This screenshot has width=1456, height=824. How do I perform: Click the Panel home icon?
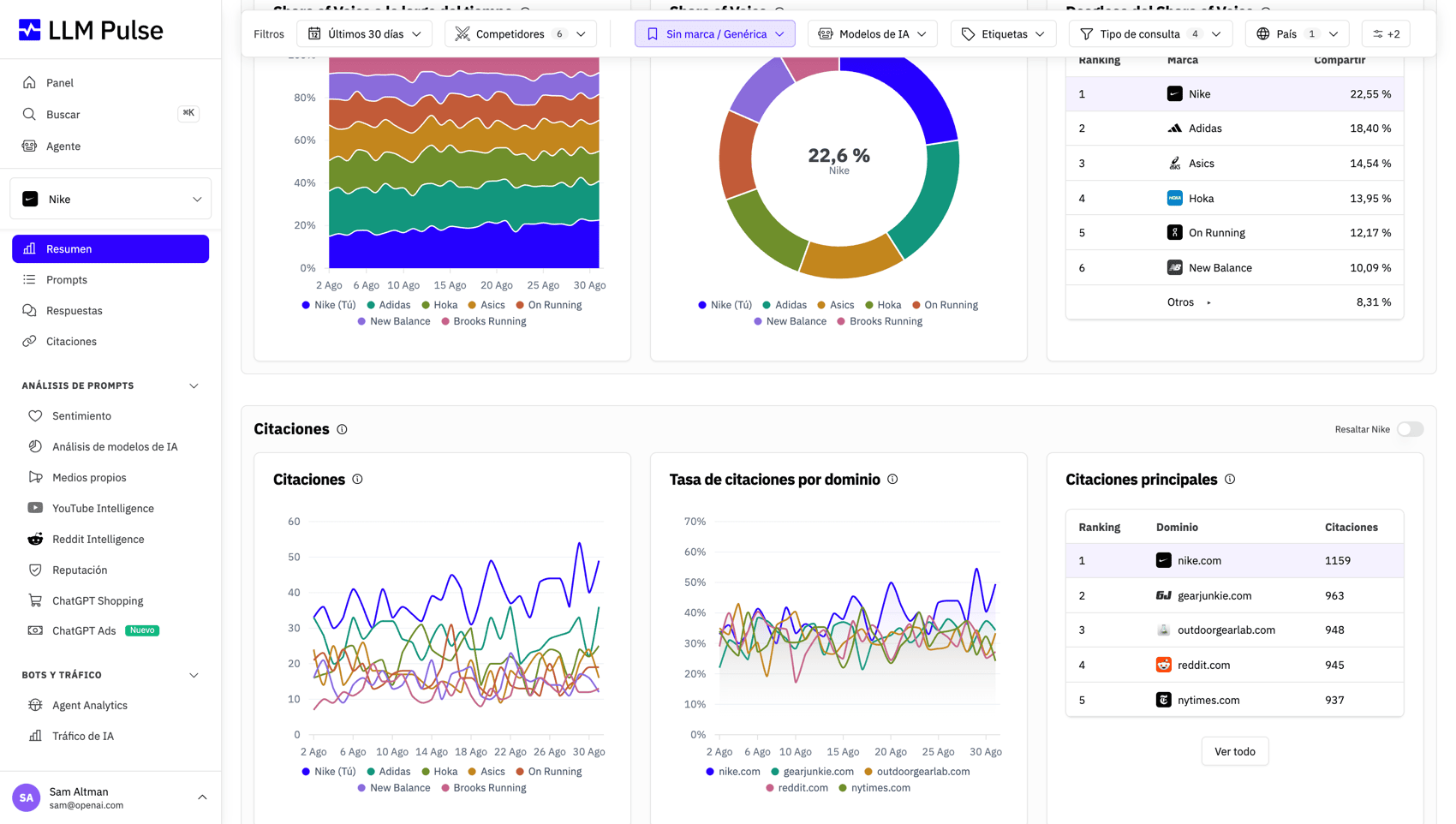coord(29,82)
